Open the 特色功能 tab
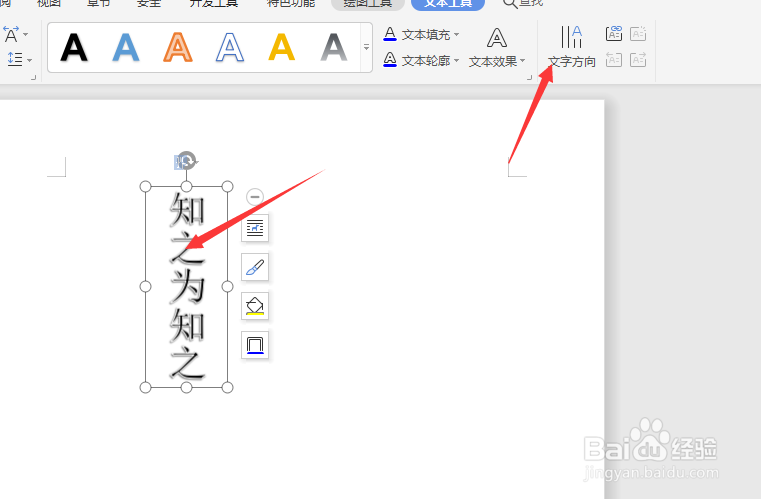The image size is (761, 499). click(x=291, y=3)
